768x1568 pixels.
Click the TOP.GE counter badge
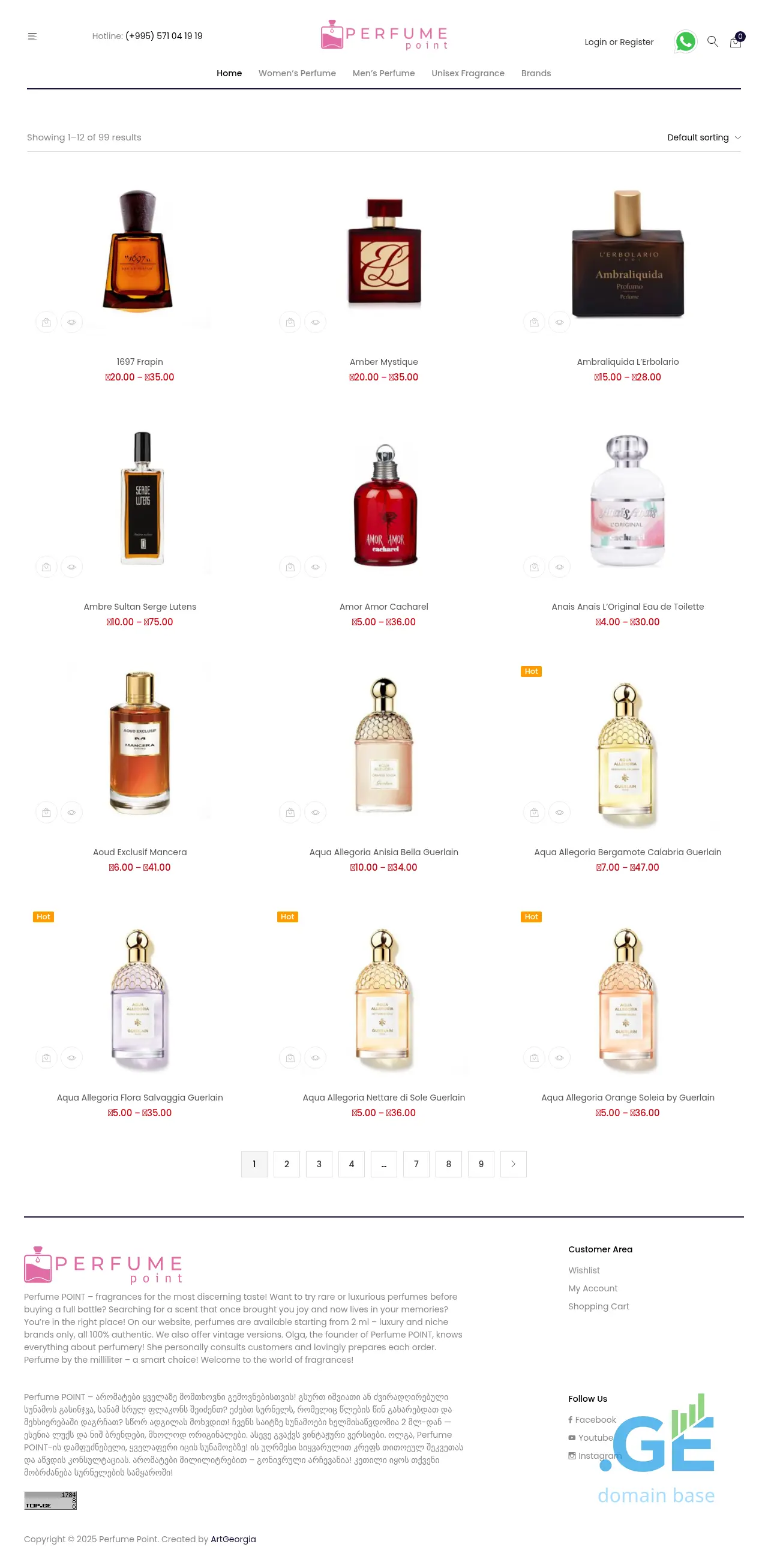coord(50,1500)
